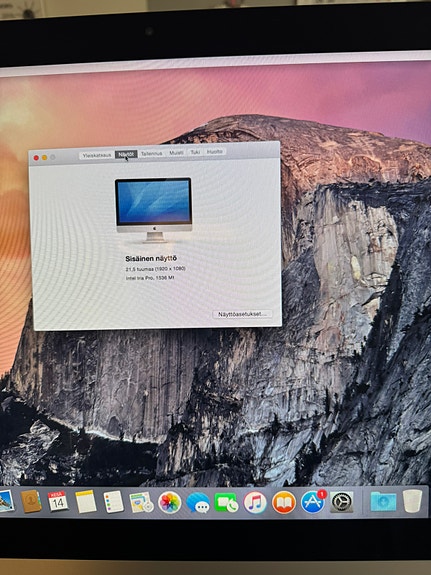Select the Tallennus tab

pyautogui.click(x=152, y=153)
